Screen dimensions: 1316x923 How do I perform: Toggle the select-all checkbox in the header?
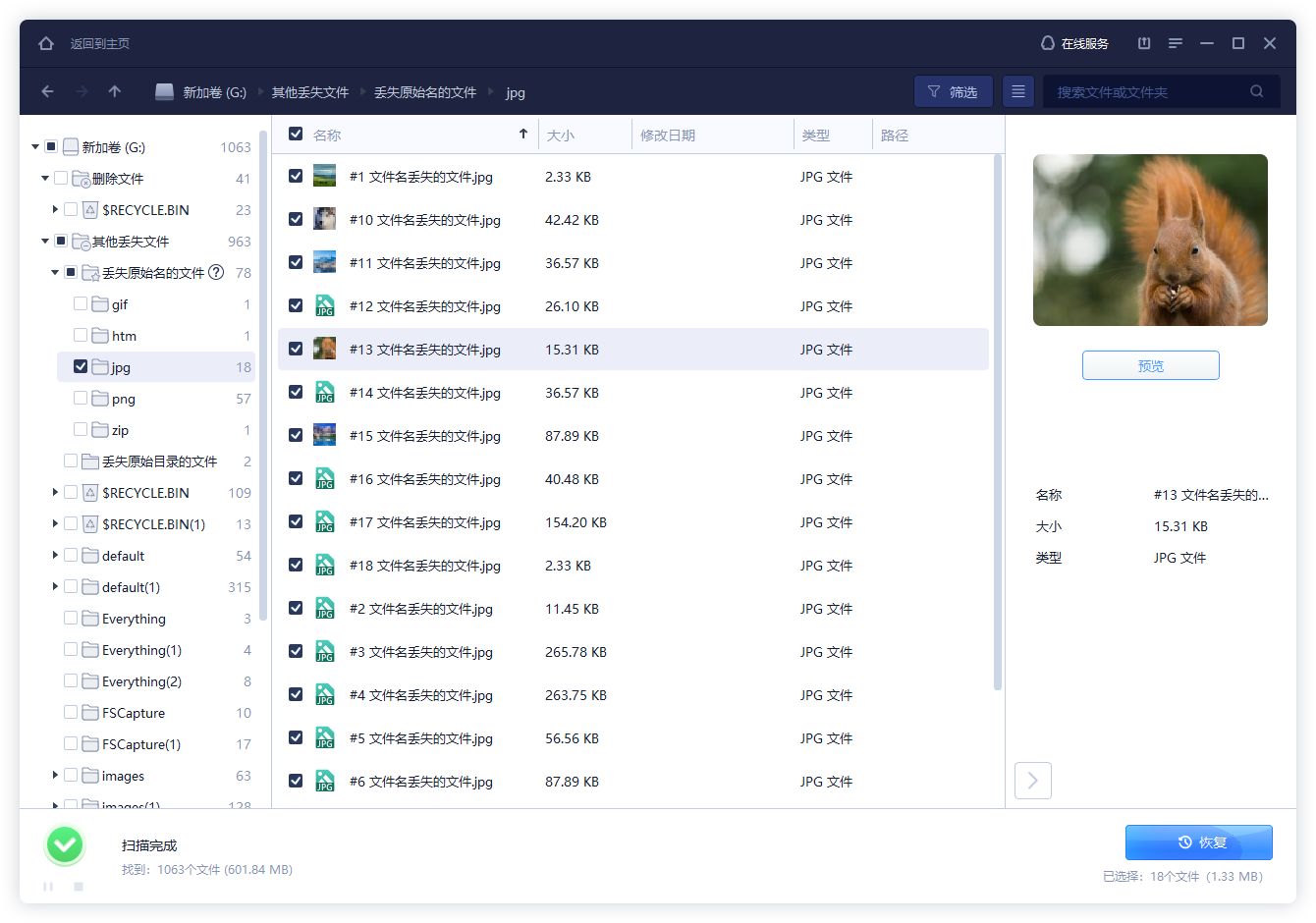[x=296, y=135]
